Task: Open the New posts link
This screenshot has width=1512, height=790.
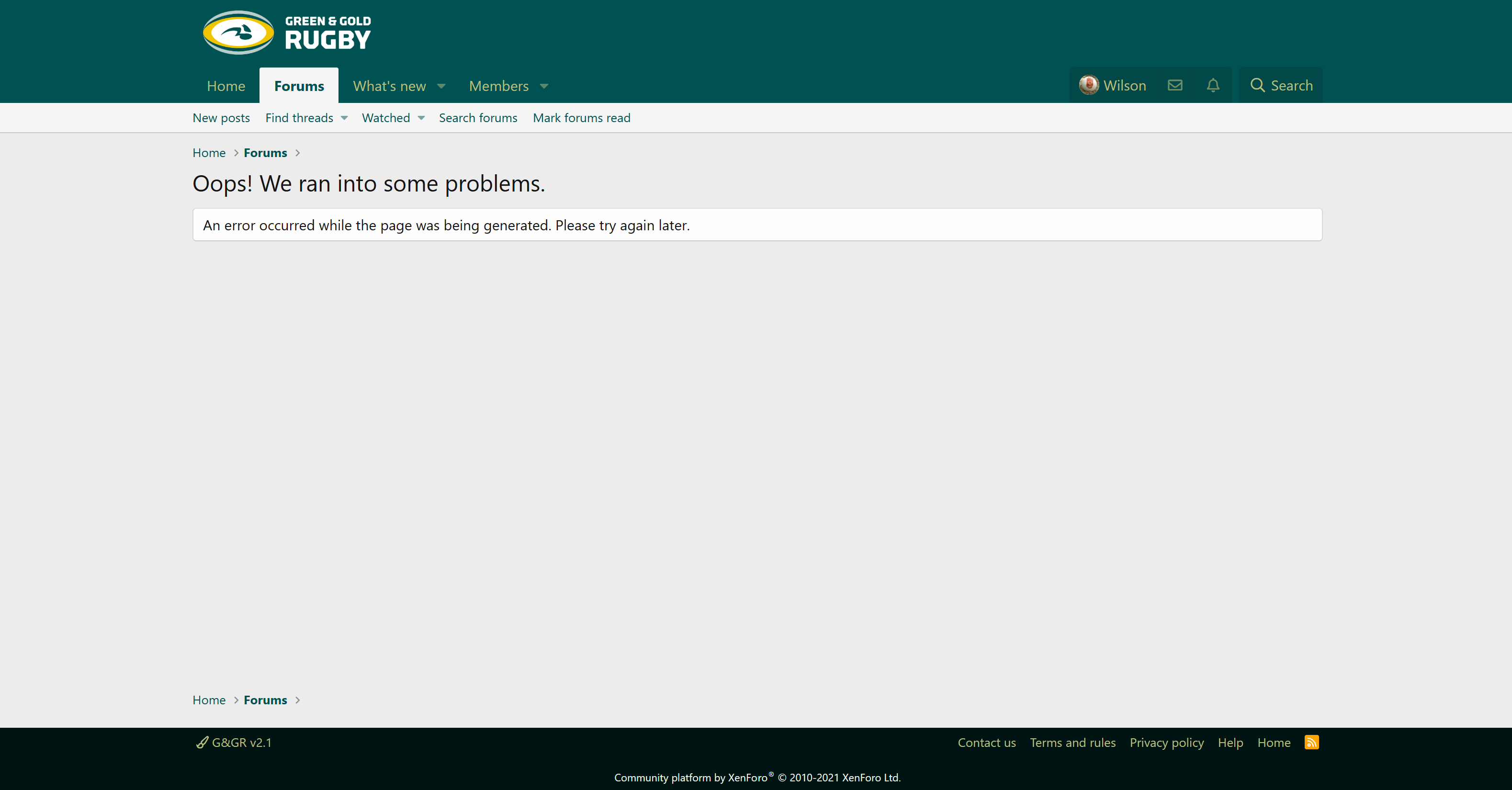Action: coord(221,118)
